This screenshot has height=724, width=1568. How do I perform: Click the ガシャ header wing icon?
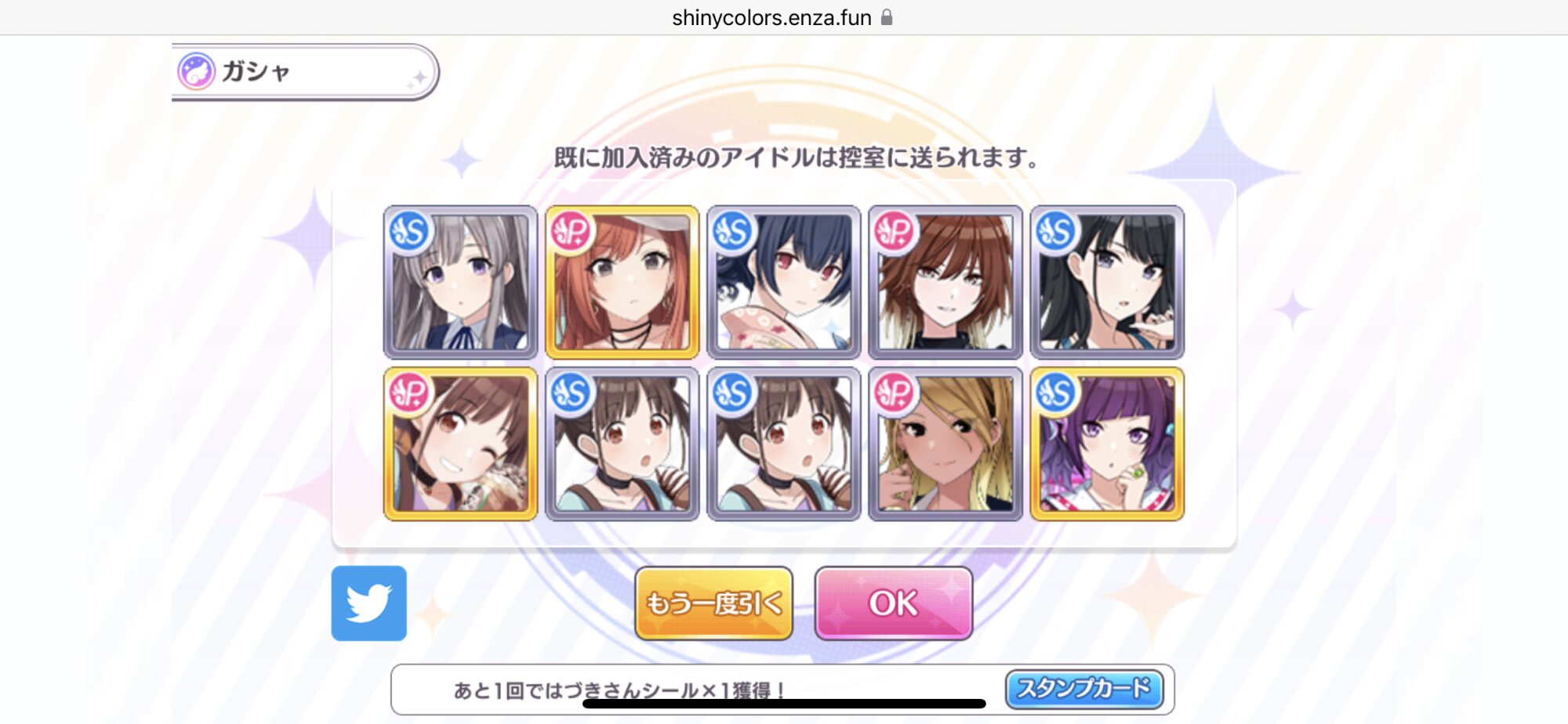[196, 71]
